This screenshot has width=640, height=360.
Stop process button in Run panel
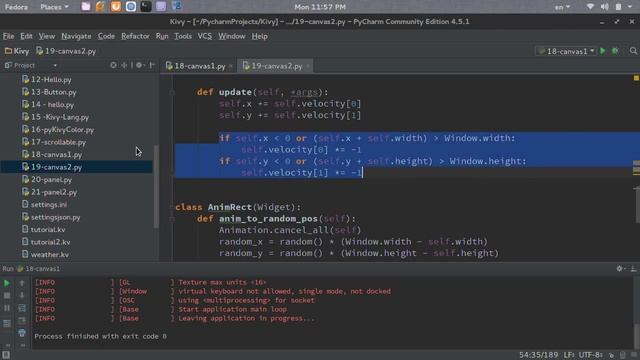click(x=7, y=295)
